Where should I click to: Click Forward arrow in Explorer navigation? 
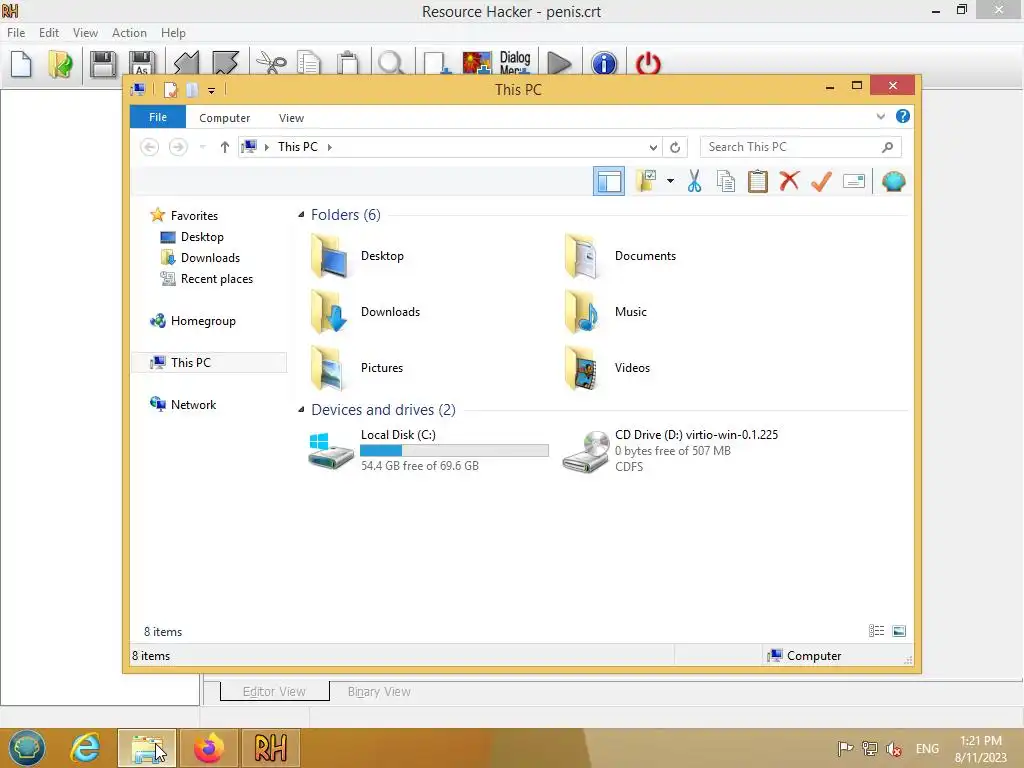tap(178, 147)
